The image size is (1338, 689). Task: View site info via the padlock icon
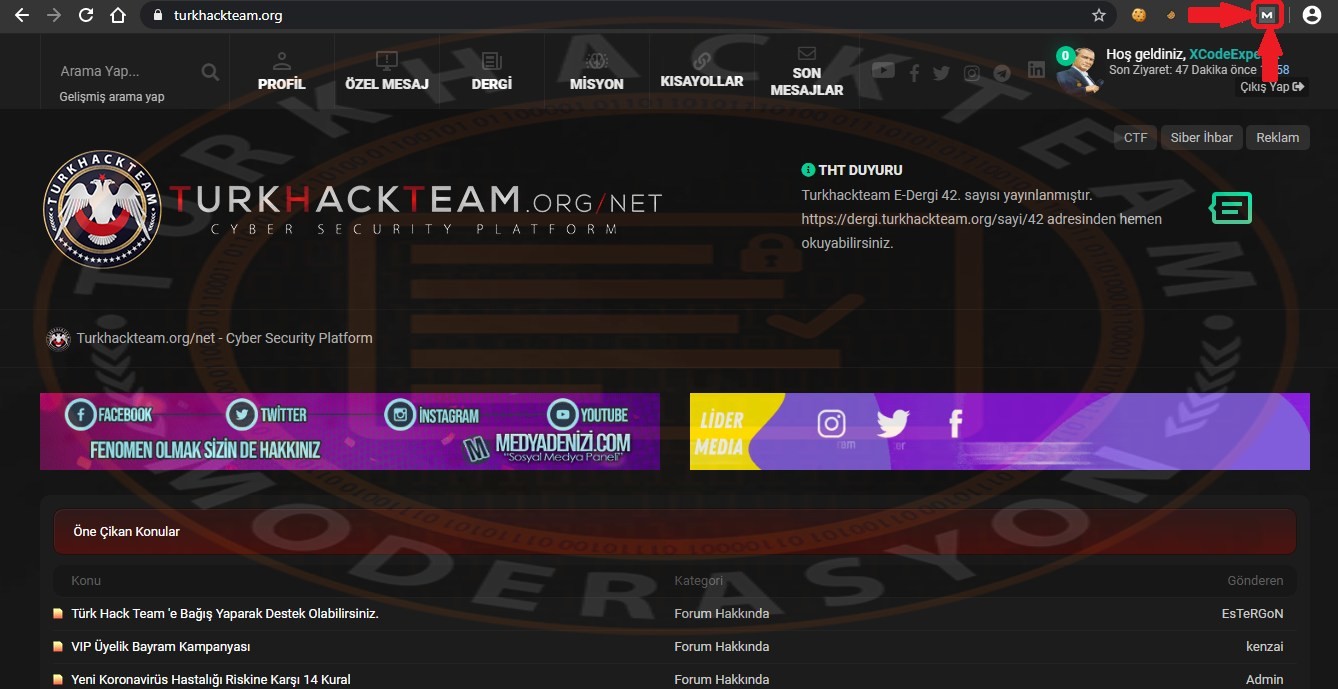[158, 15]
